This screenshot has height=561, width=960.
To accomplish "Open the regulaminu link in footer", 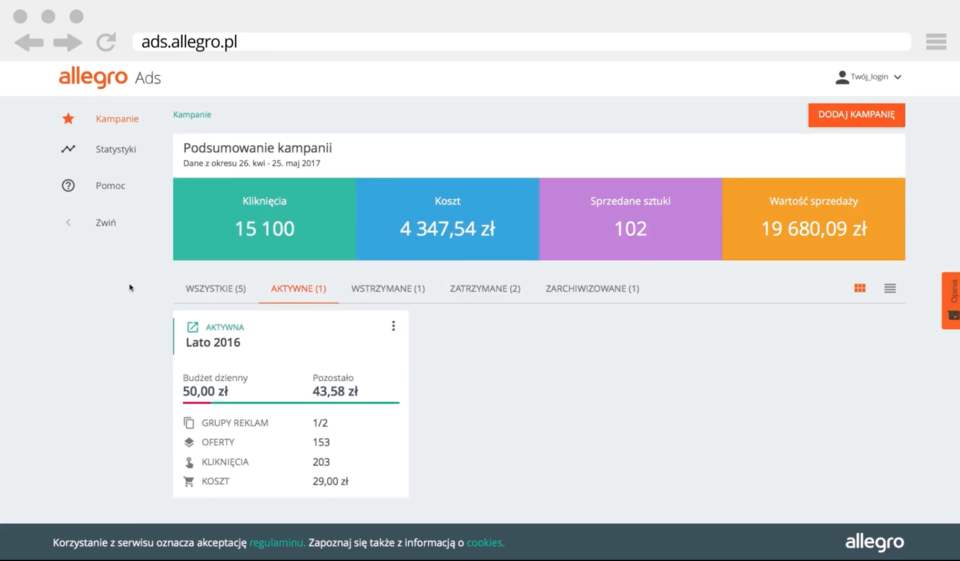I will [x=277, y=543].
